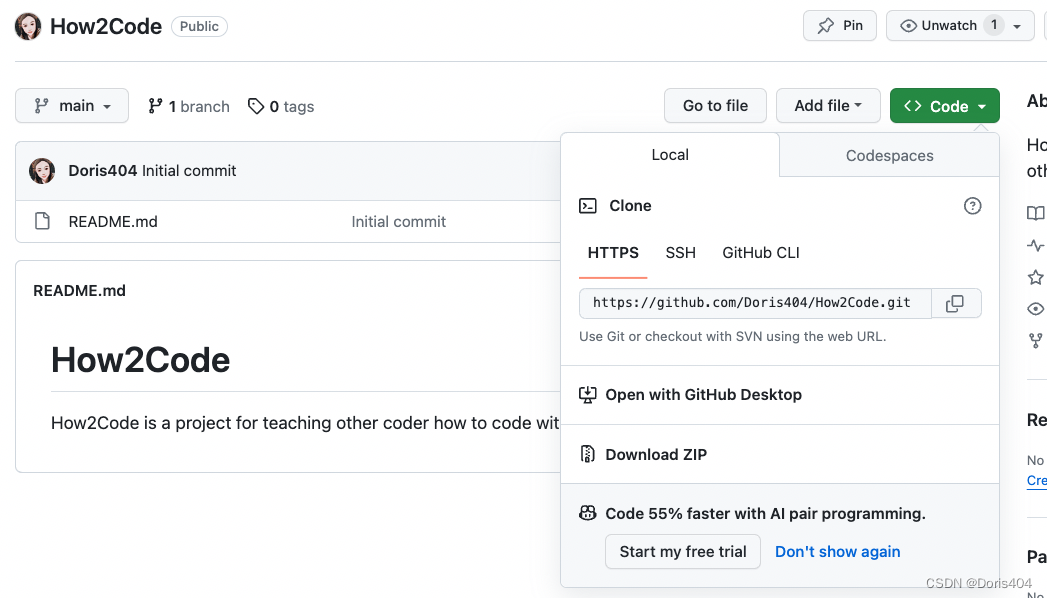Screen dimensions: 1047x598
Task: Click the Copilot icon by AI pair programming
Action: pos(588,513)
